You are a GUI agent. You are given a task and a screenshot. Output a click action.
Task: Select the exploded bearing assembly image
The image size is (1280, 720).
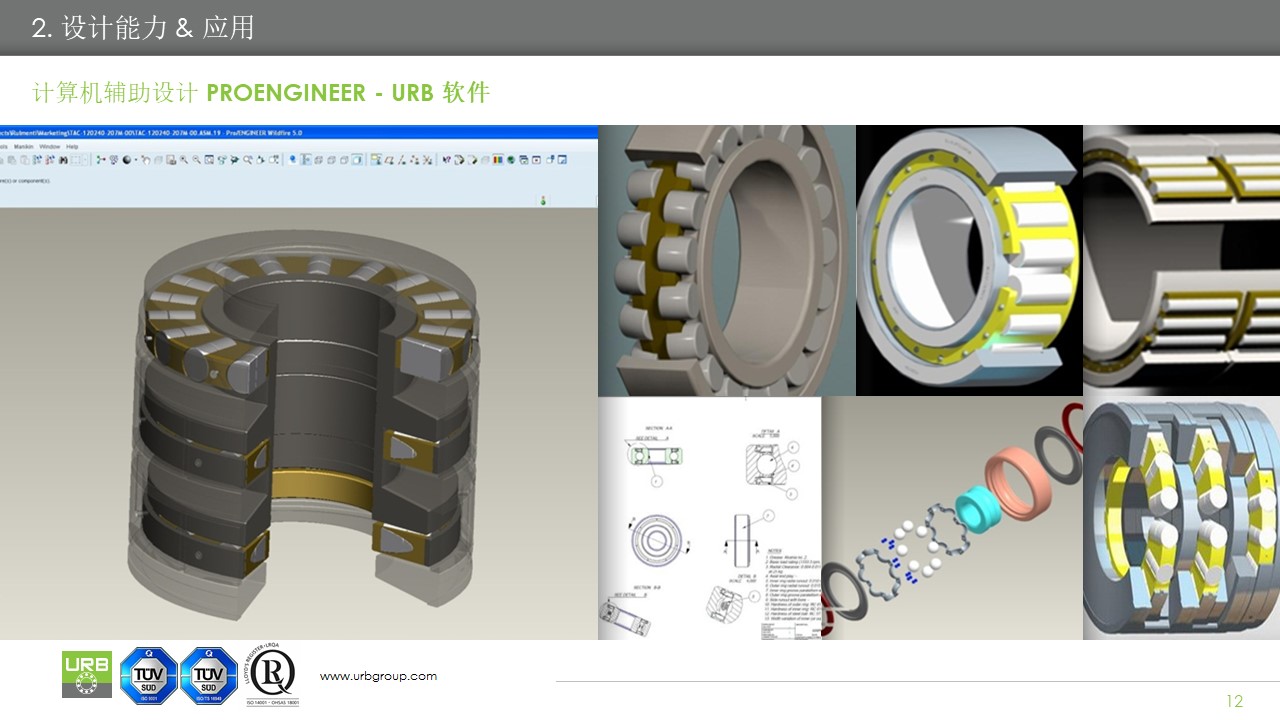950,518
